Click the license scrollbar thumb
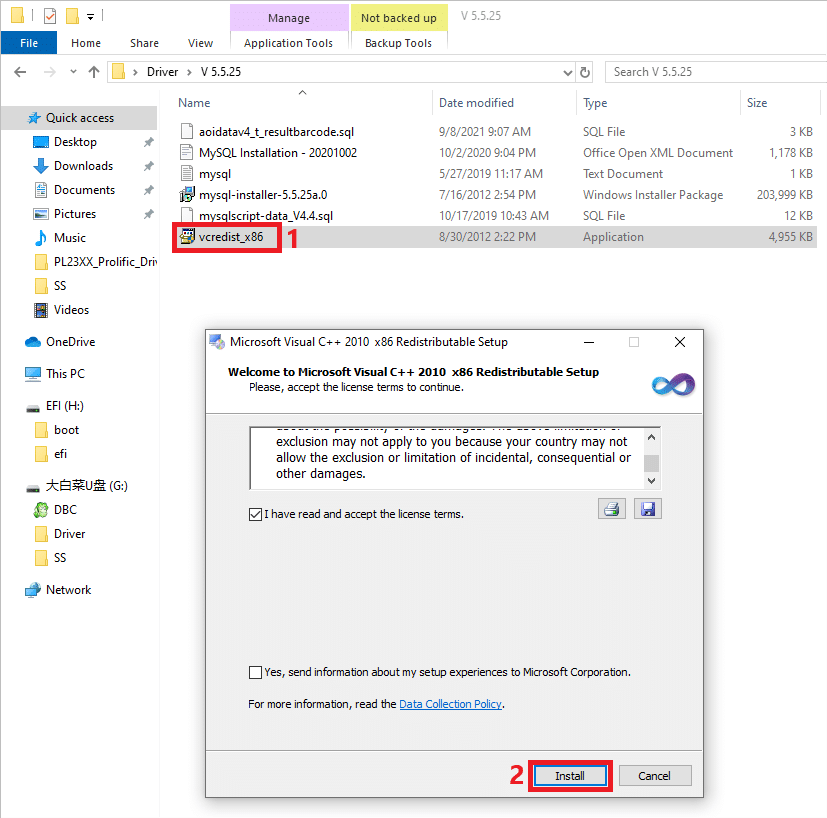This screenshot has height=818, width=827. coord(652,463)
